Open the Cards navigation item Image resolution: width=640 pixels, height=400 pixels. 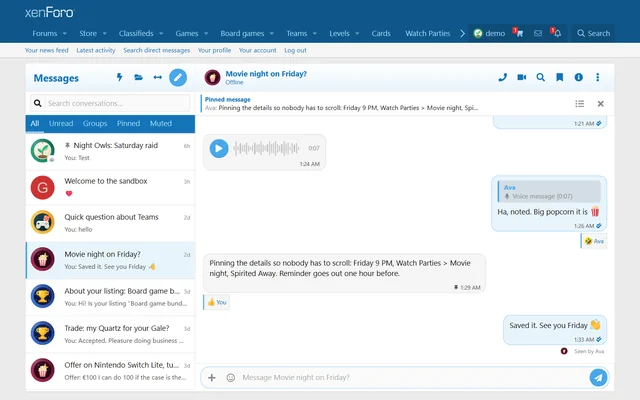381,33
